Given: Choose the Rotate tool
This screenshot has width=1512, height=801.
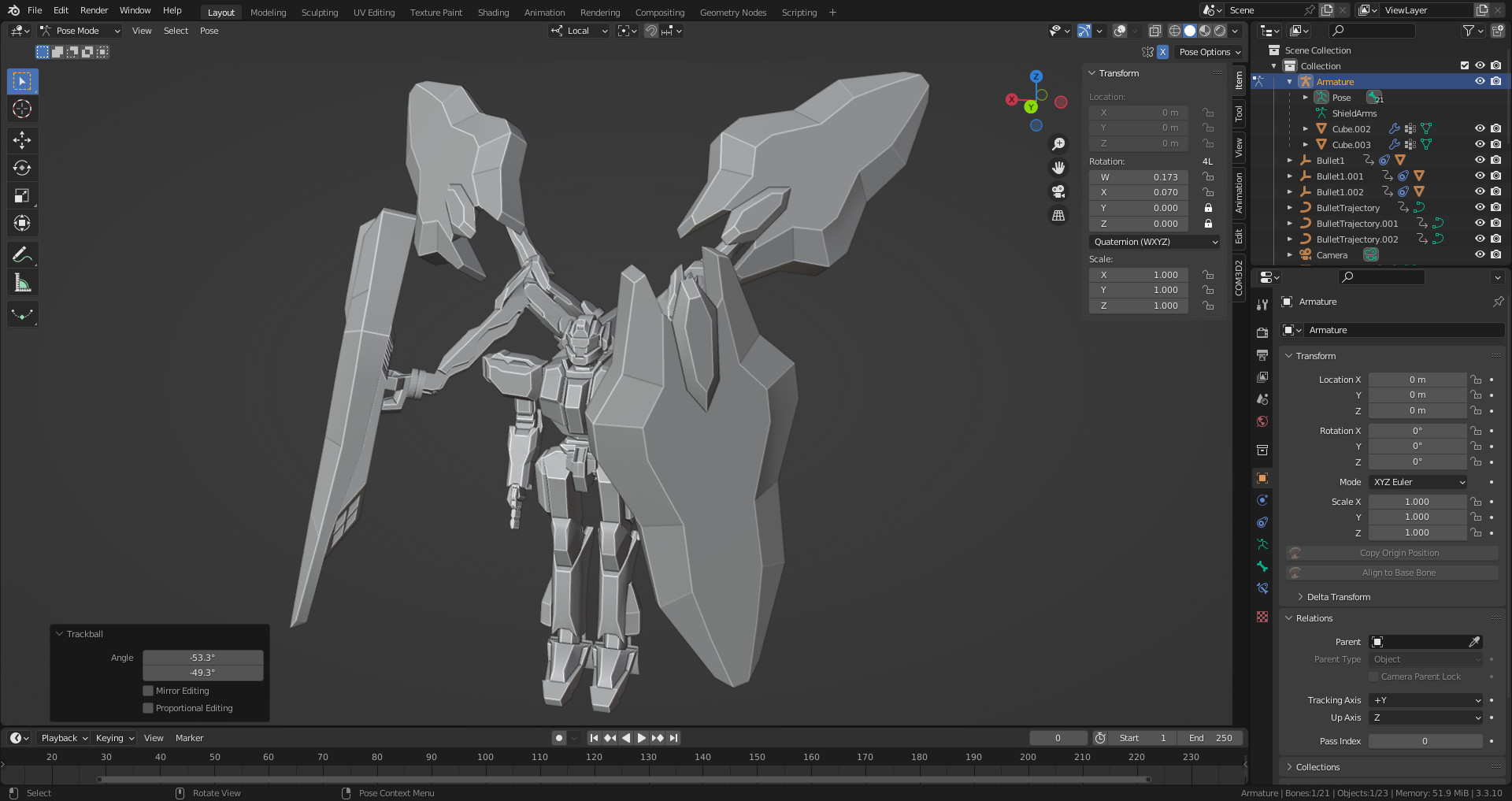Looking at the screenshot, I should click(22, 168).
